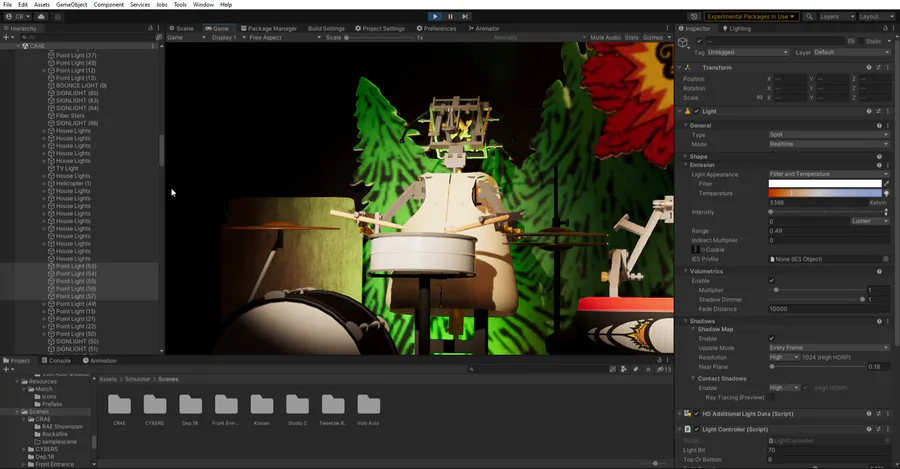This screenshot has height=469, width=900.
Task: Open Light component help icon
Action: click(869, 111)
